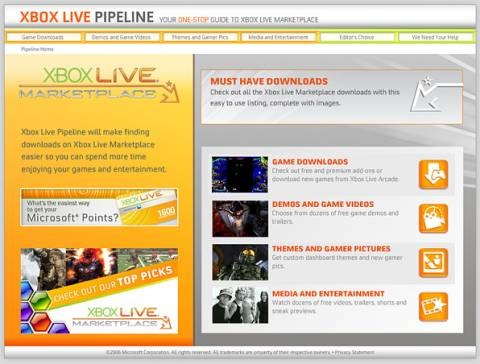Viewport: 480px width, 364px height.
Task: Open the Microsoft Points banner
Action: point(99,207)
